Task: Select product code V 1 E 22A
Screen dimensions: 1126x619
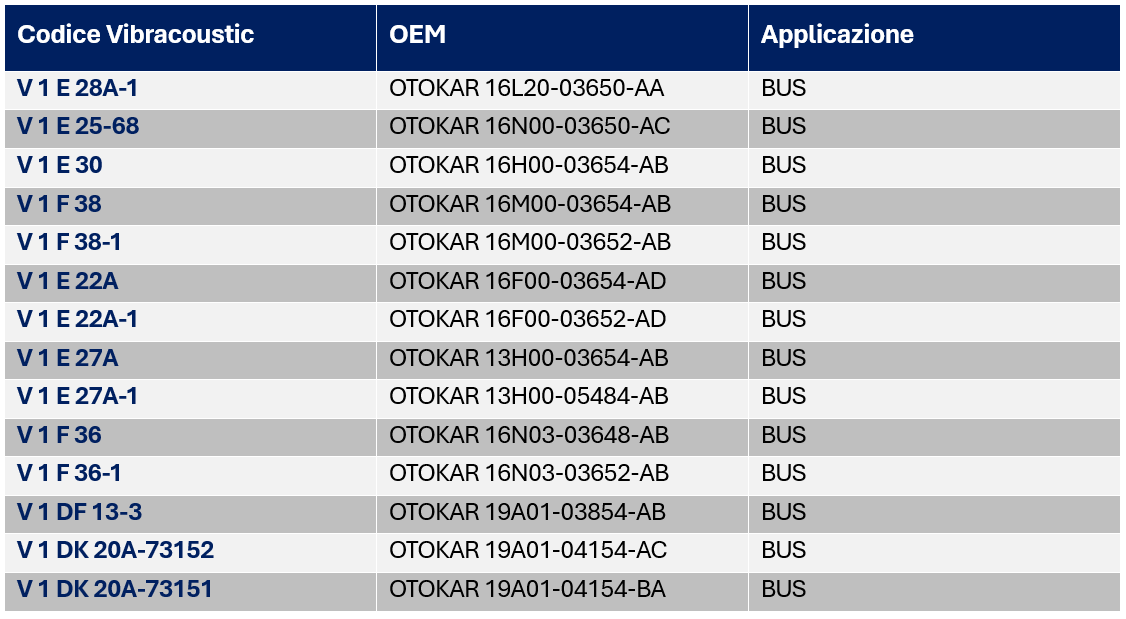Action: [68, 281]
